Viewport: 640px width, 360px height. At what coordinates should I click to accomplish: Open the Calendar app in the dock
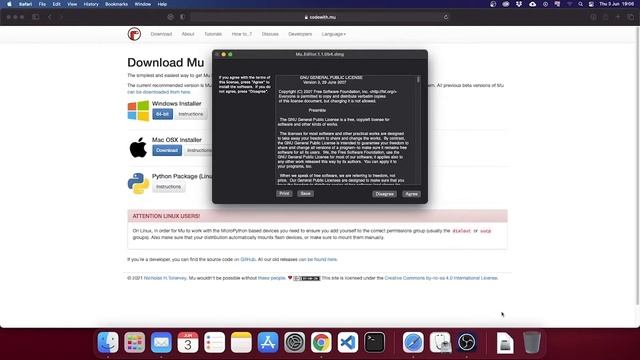click(x=188, y=342)
